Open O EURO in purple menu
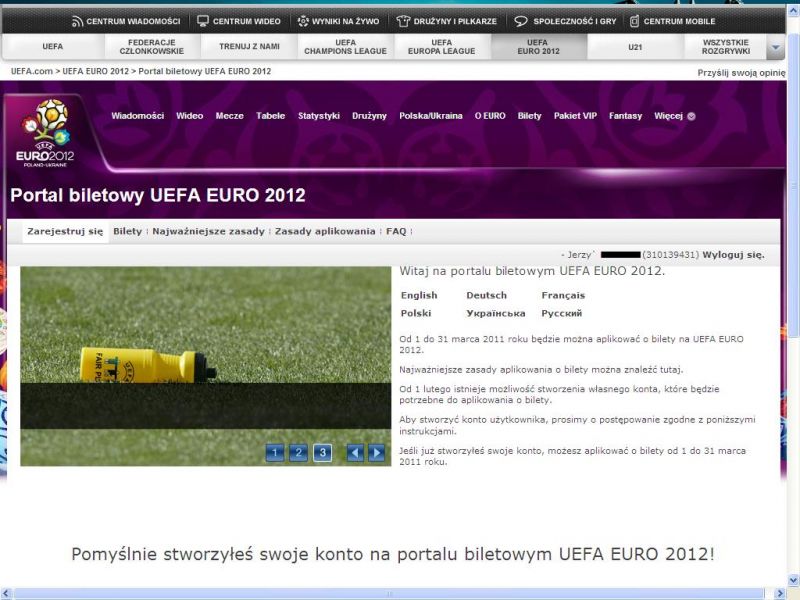The image size is (800, 600). [x=490, y=116]
